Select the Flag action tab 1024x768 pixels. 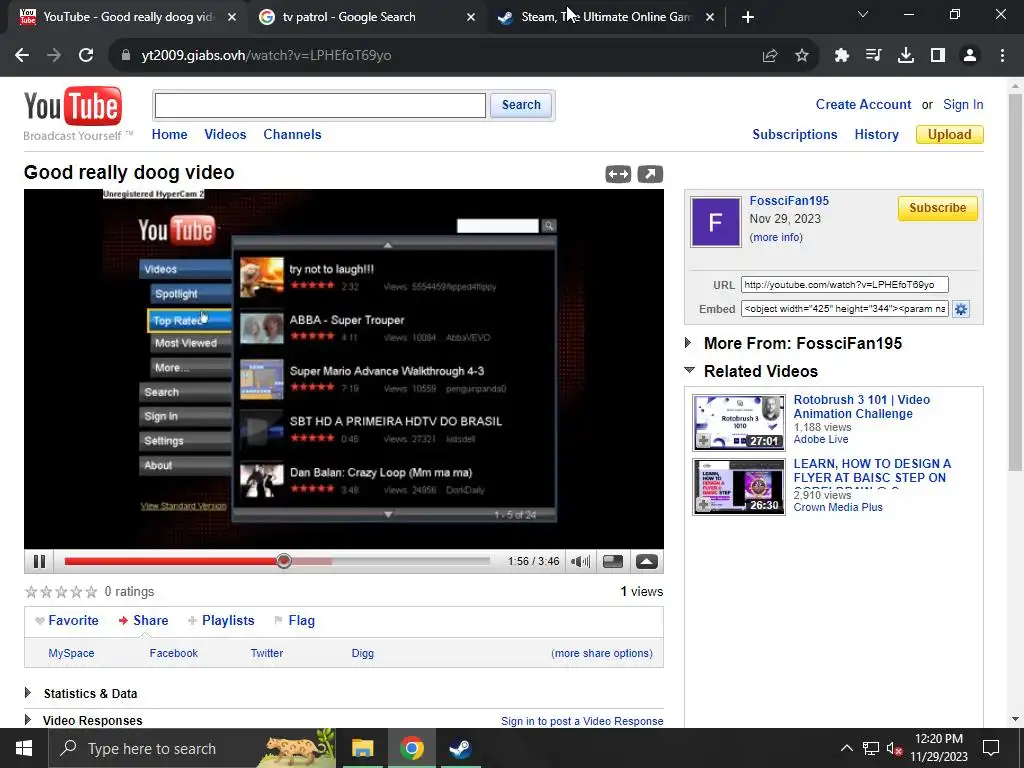pyautogui.click(x=294, y=620)
